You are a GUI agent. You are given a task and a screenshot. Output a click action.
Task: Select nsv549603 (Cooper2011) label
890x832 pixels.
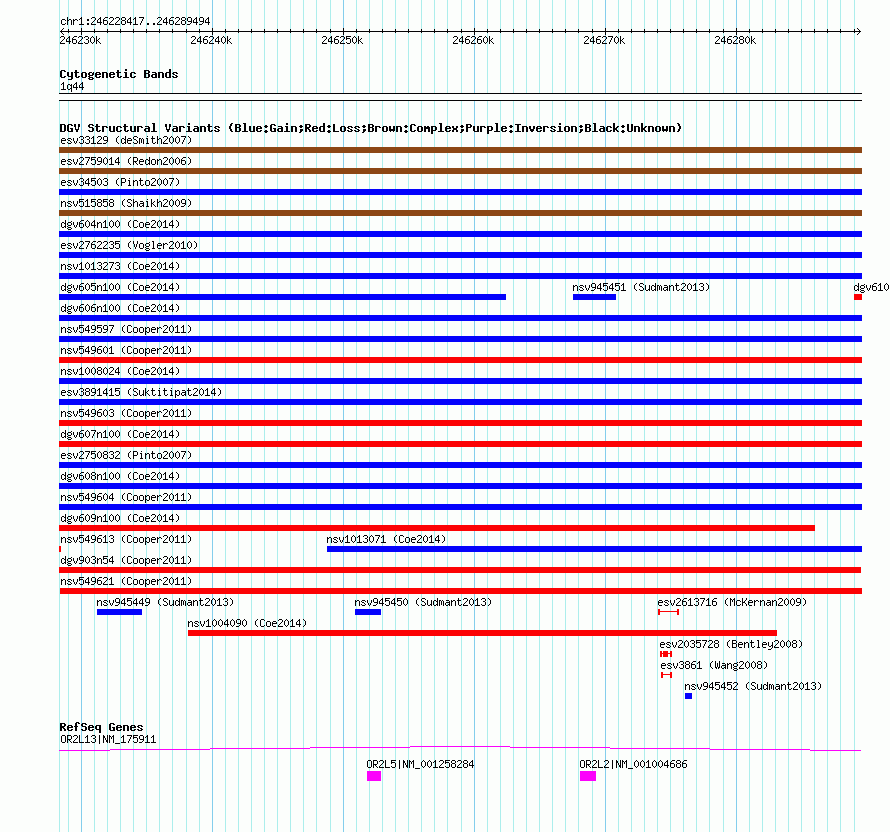coord(126,413)
